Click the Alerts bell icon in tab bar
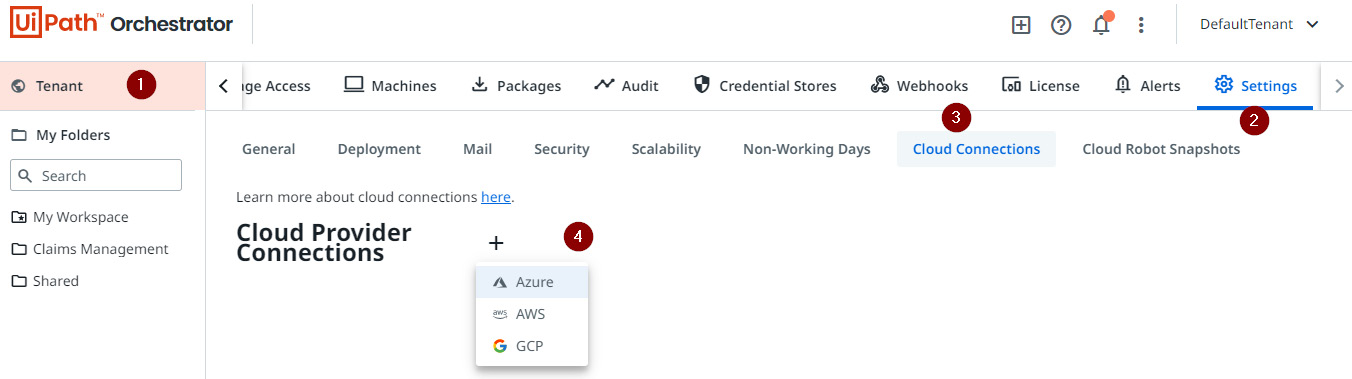Image resolution: width=1352 pixels, height=379 pixels. (1123, 85)
